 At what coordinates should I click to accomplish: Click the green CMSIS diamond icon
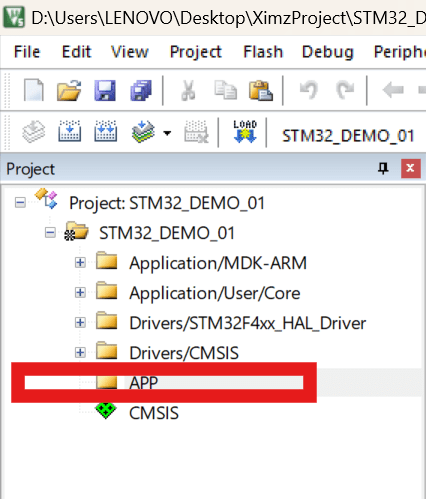click(106, 411)
